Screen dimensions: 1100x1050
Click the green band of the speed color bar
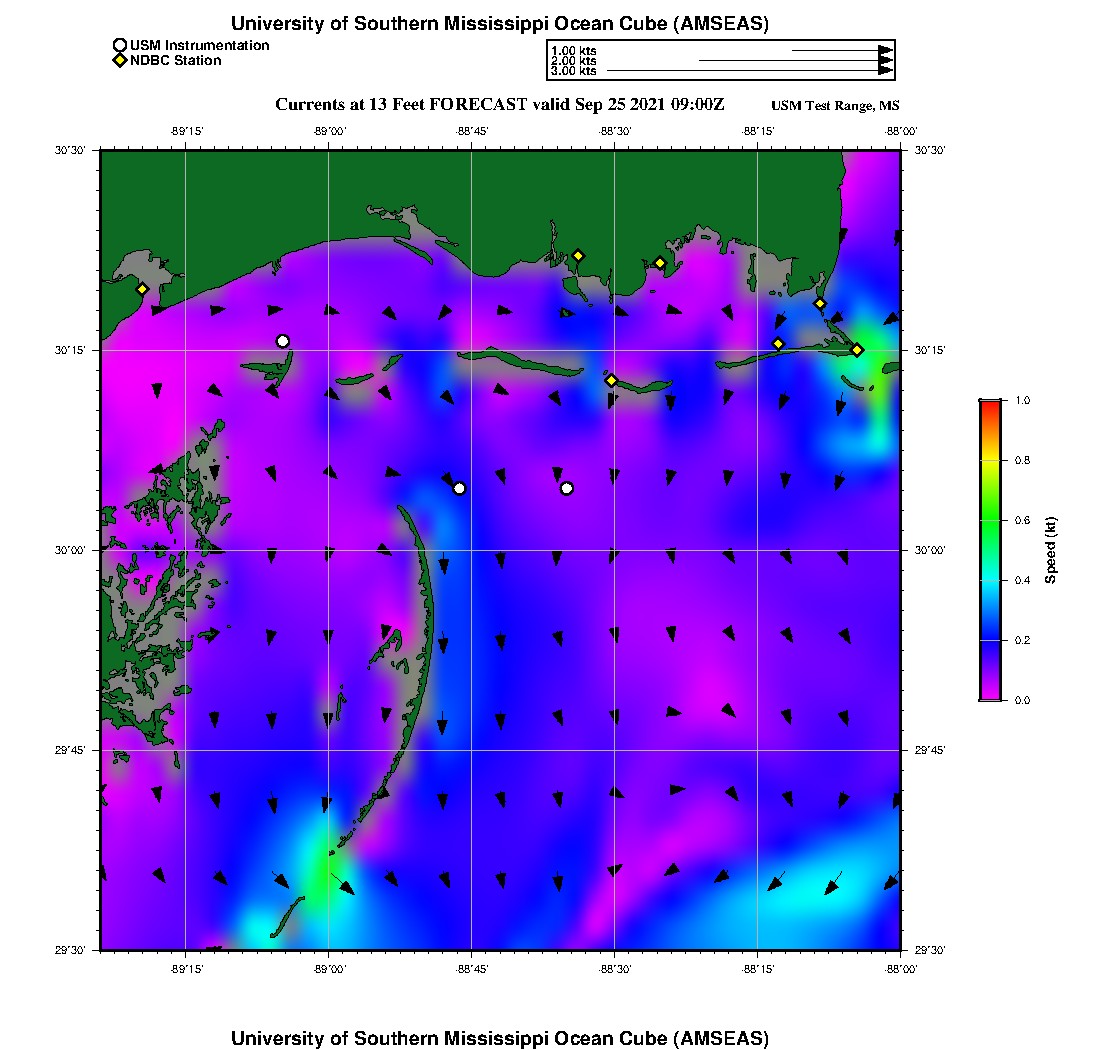coord(990,520)
